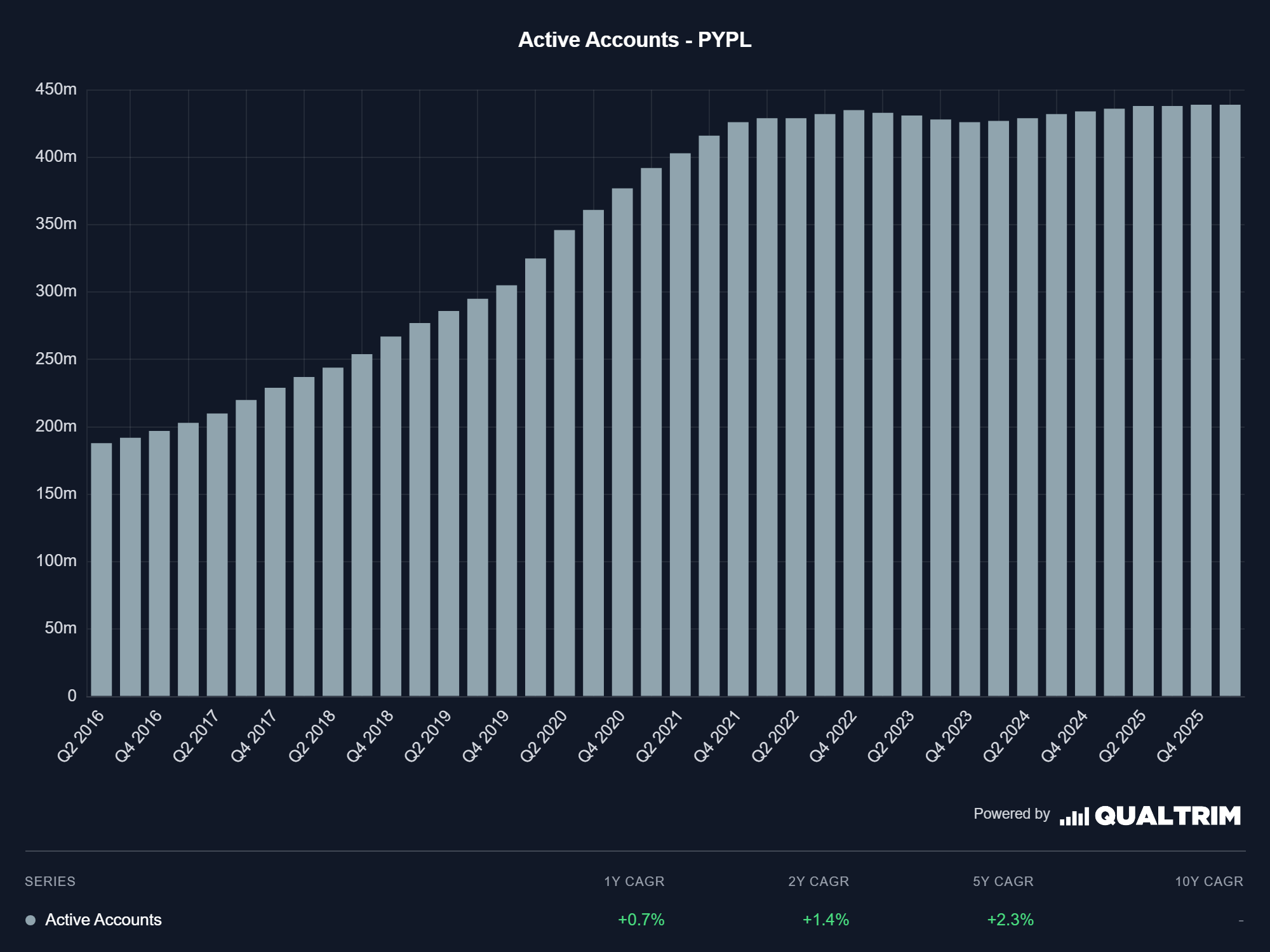Click the '350m' y-axis label
This screenshot has width=1270, height=952.
[56, 224]
